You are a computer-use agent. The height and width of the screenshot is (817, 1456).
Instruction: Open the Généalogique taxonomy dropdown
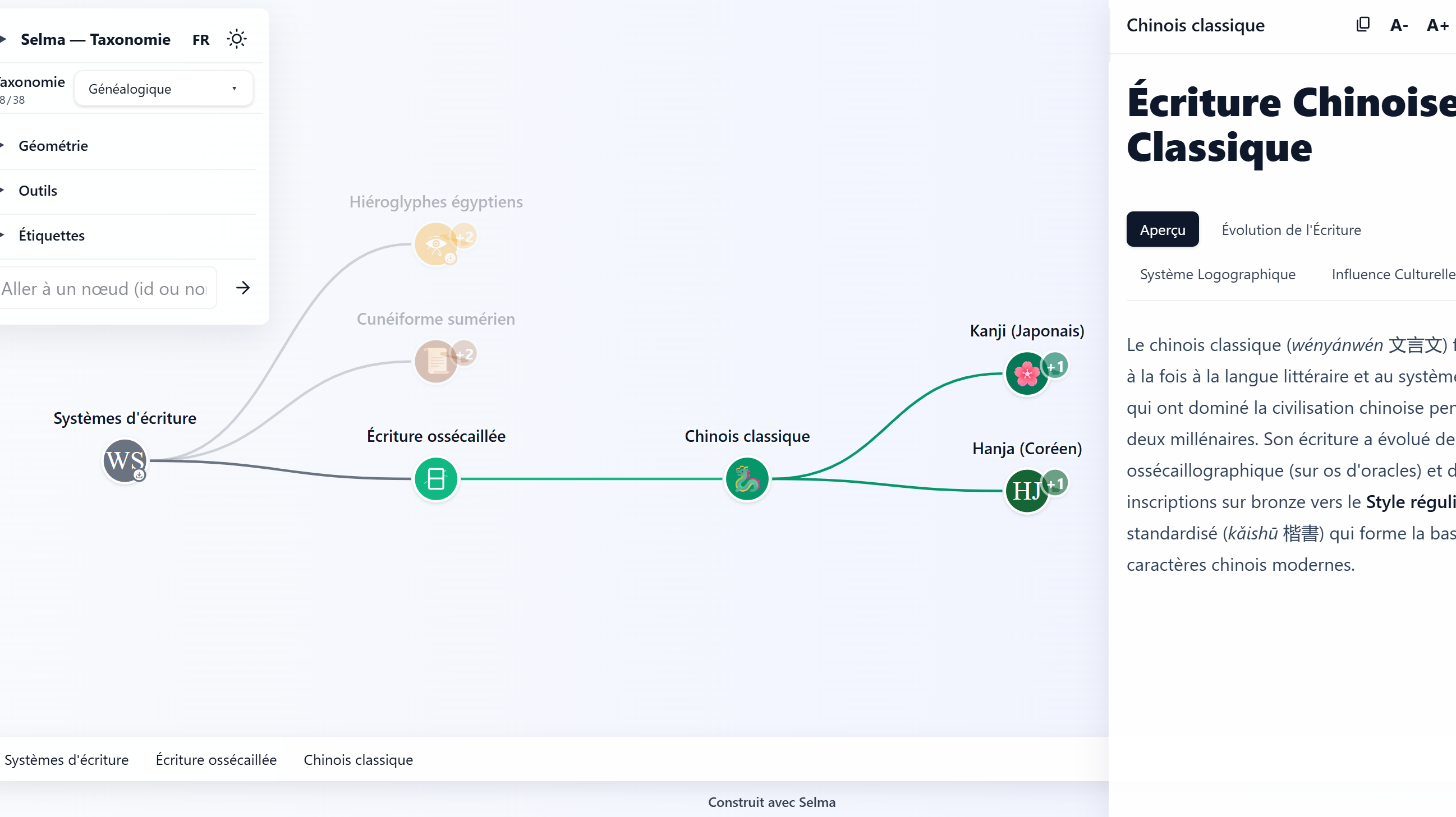pos(163,89)
